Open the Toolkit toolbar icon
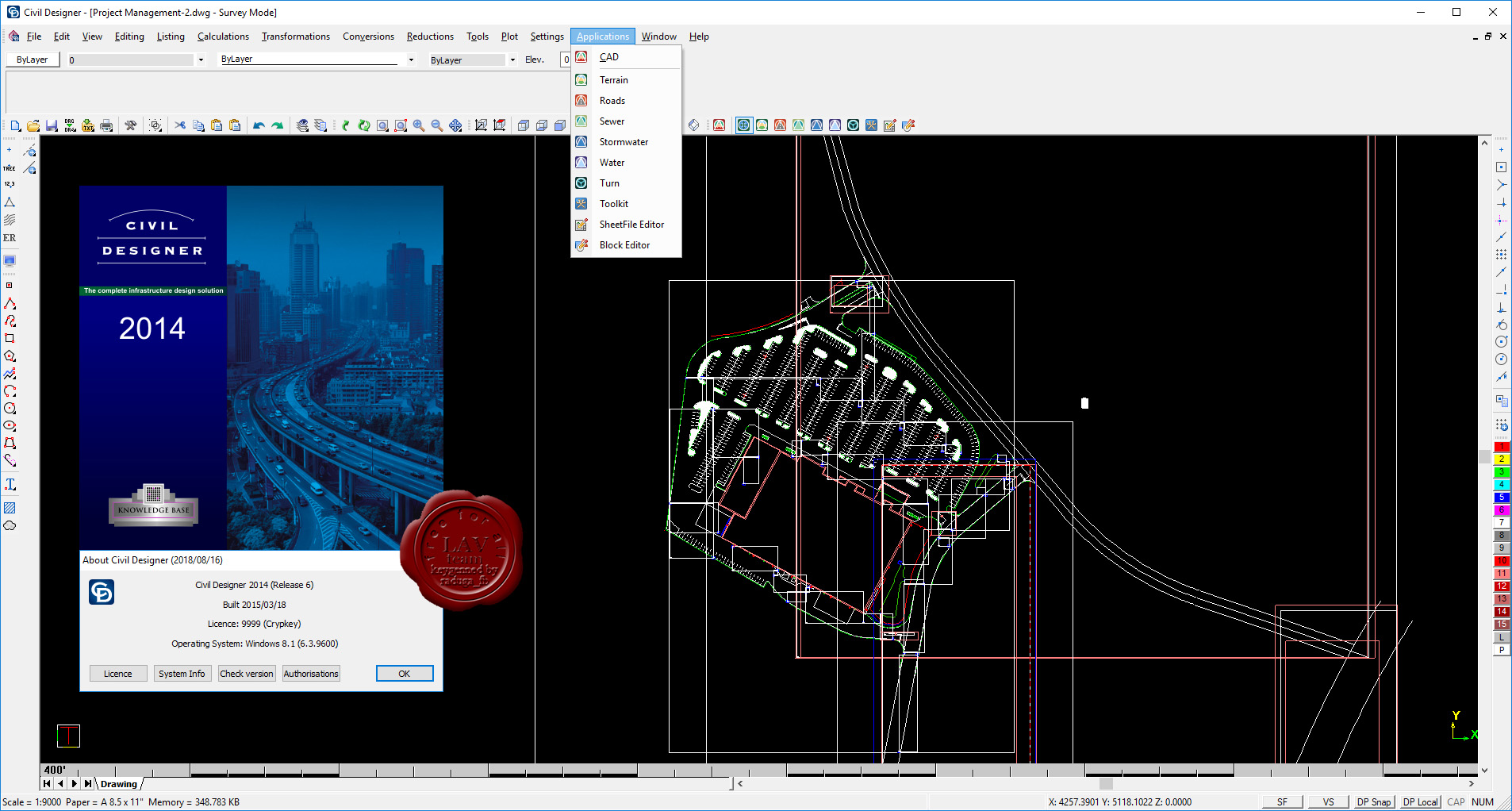Screen dimensions: 1512x811 [x=872, y=125]
